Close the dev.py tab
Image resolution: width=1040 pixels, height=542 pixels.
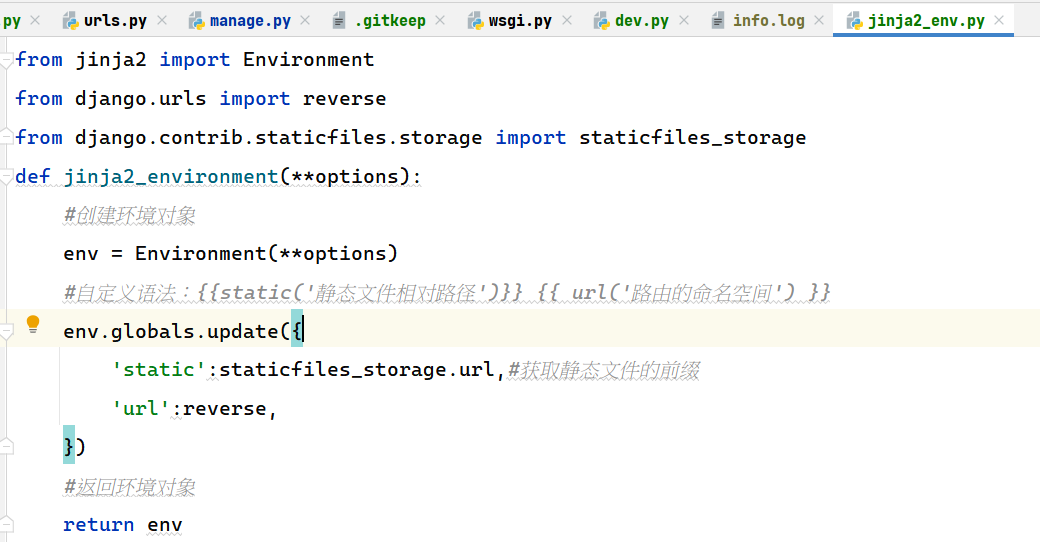point(684,21)
